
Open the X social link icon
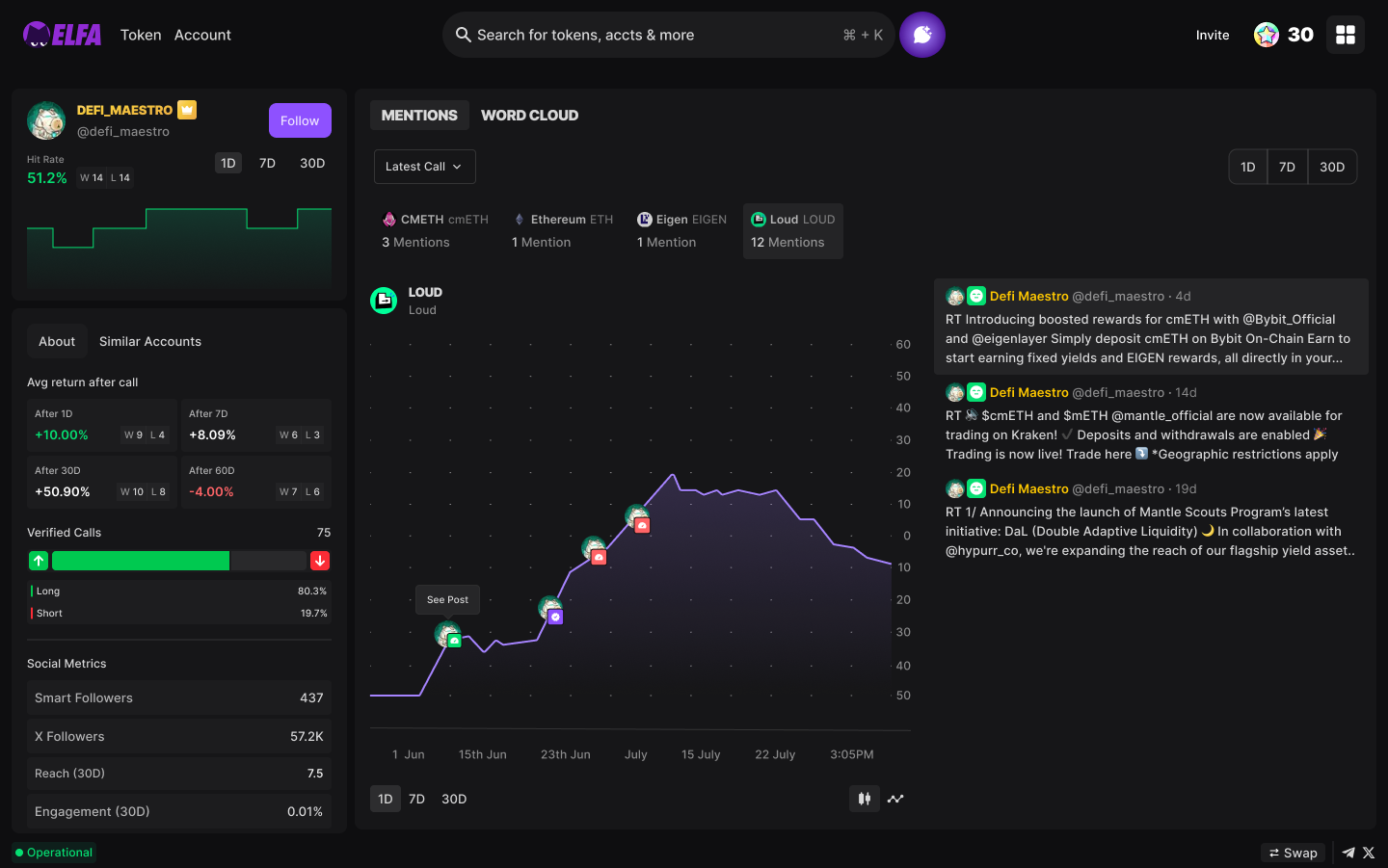click(1369, 853)
